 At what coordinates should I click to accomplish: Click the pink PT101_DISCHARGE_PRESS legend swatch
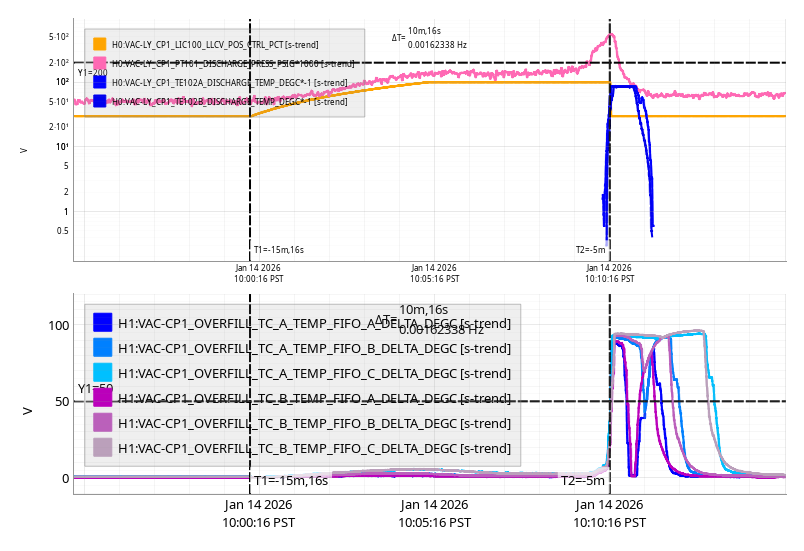click(100, 63)
